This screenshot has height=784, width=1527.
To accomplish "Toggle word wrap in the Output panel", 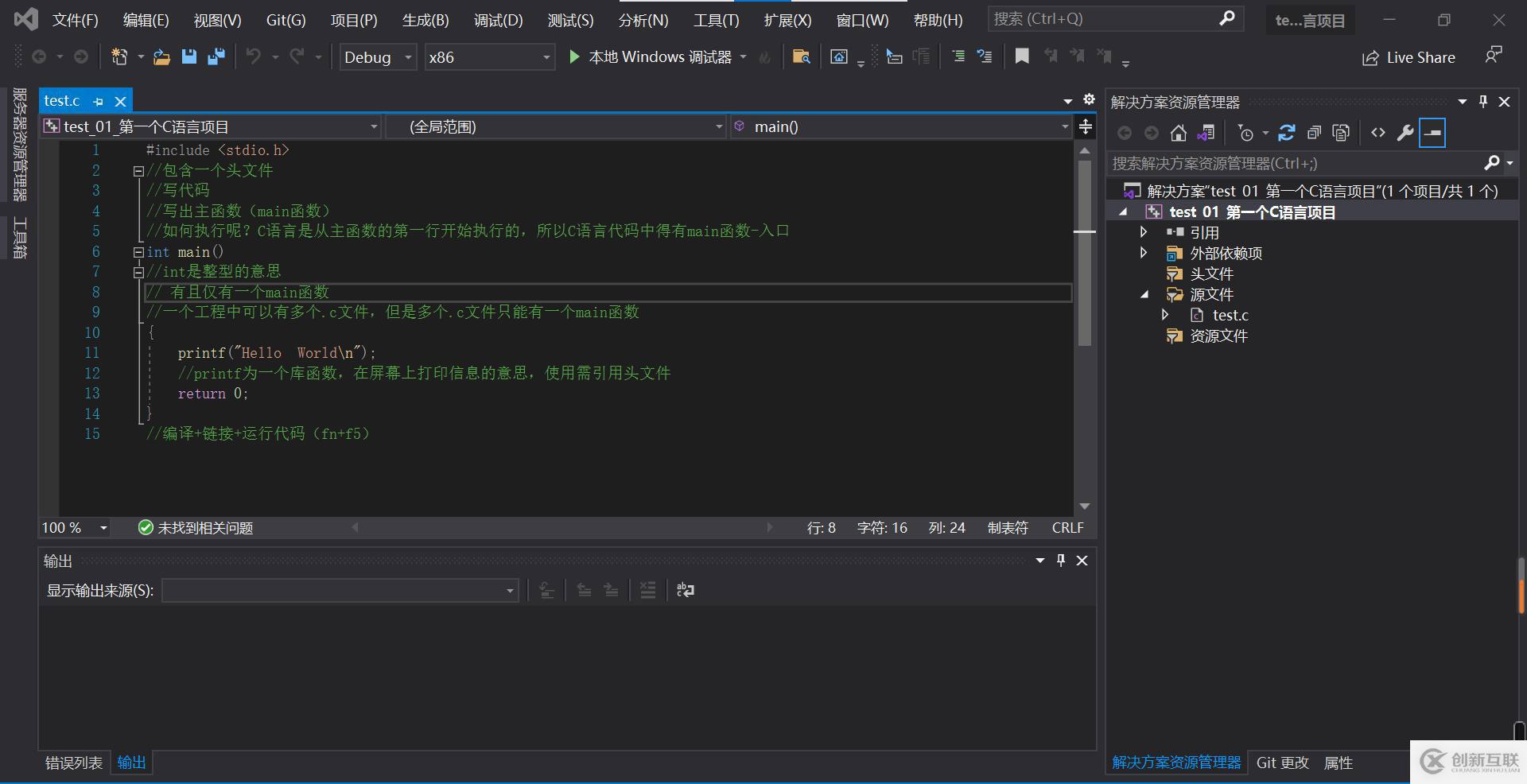I will pyautogui.click(x=685, y=590).
